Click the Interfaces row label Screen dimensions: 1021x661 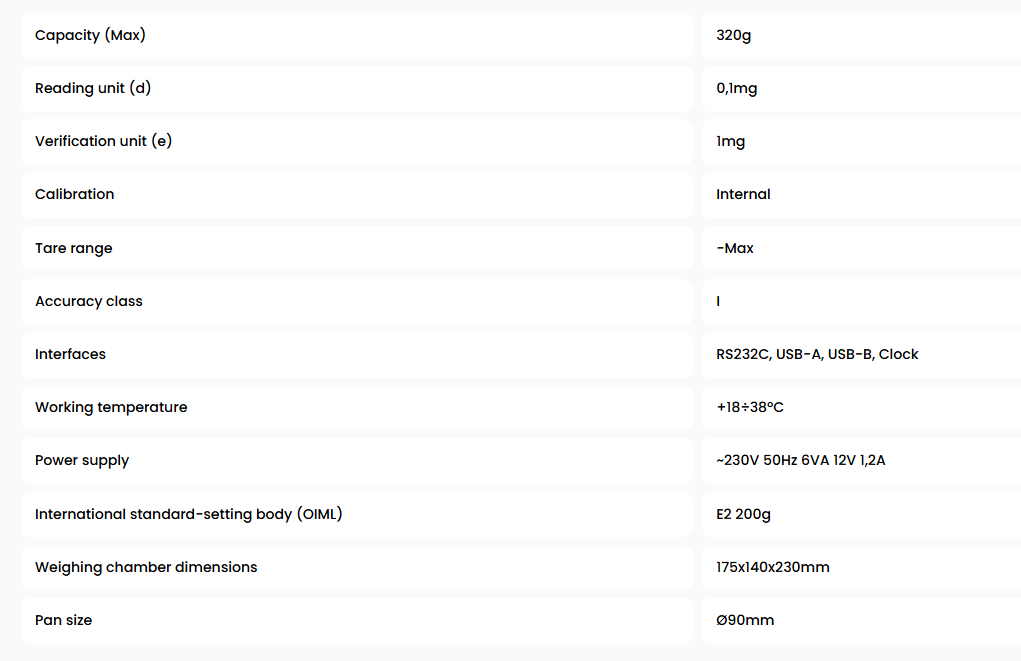pyautogui.click(x=70, y=354)
